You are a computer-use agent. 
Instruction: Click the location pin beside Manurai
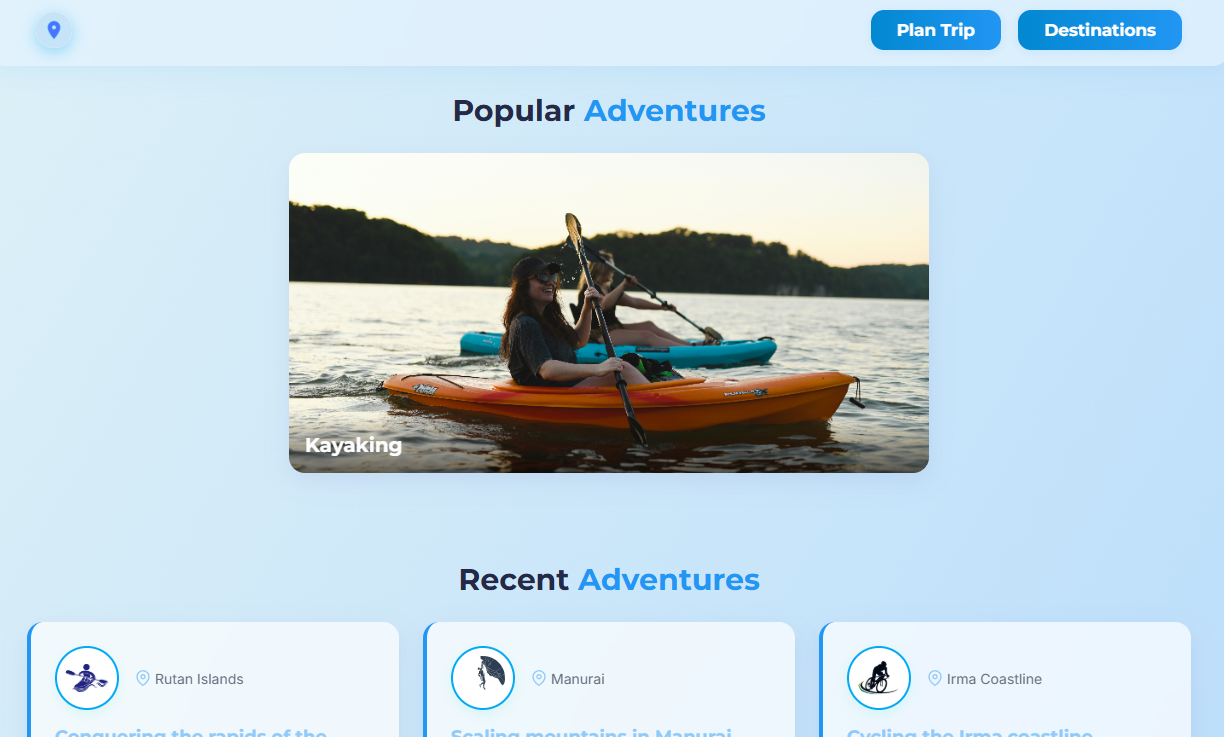point(539,678)
